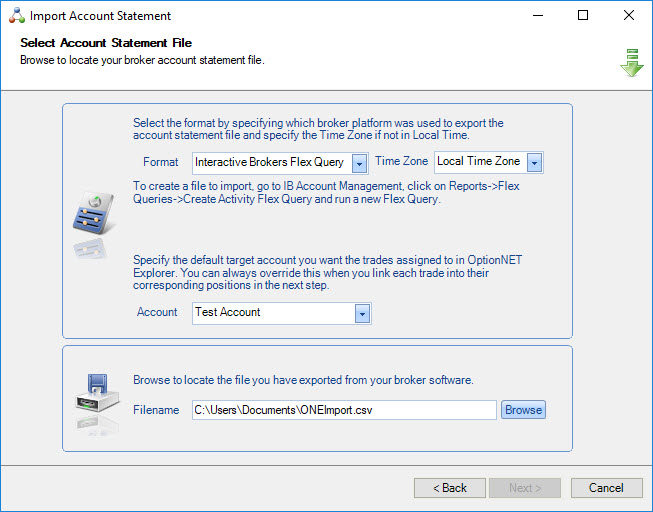Click 'Browse to locate your broker account statement file.' text
The image size is (653, 512).
[x=142, y=60]
